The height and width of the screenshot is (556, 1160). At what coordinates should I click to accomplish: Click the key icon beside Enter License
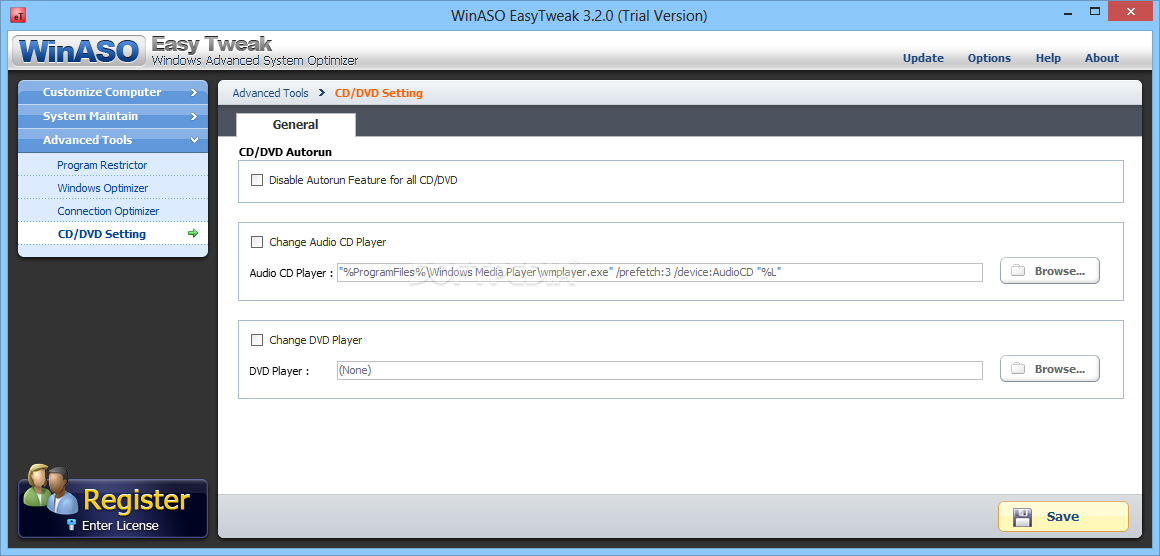pos(72,525)
